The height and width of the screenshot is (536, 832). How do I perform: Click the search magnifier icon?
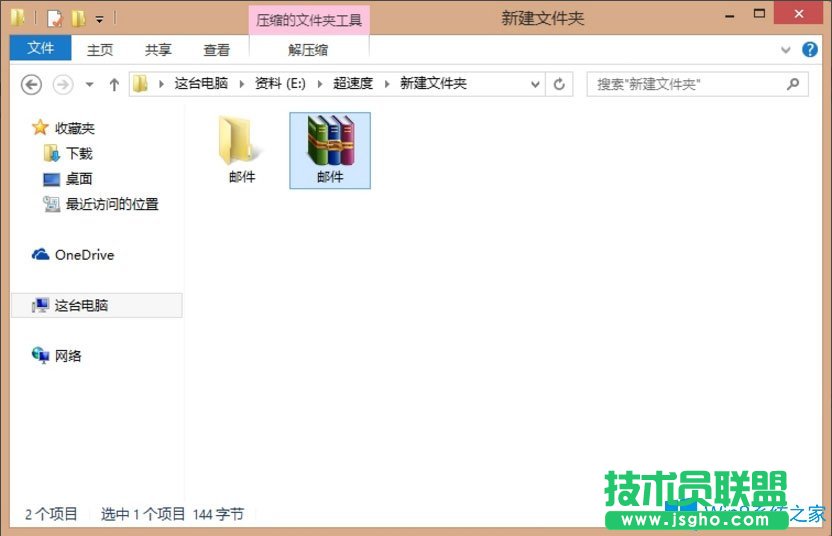tap(793, 84)
